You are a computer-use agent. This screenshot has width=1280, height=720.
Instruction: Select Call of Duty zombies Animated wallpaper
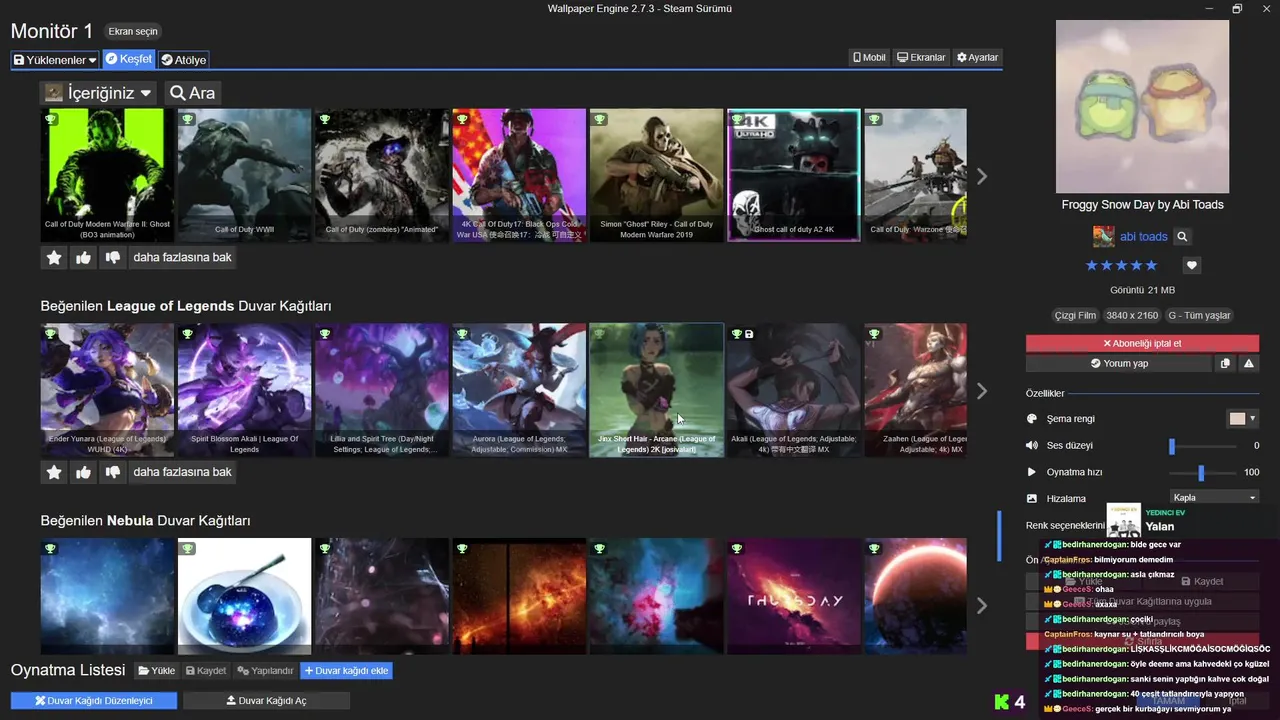pyautogui.click(x=382, y=175)
